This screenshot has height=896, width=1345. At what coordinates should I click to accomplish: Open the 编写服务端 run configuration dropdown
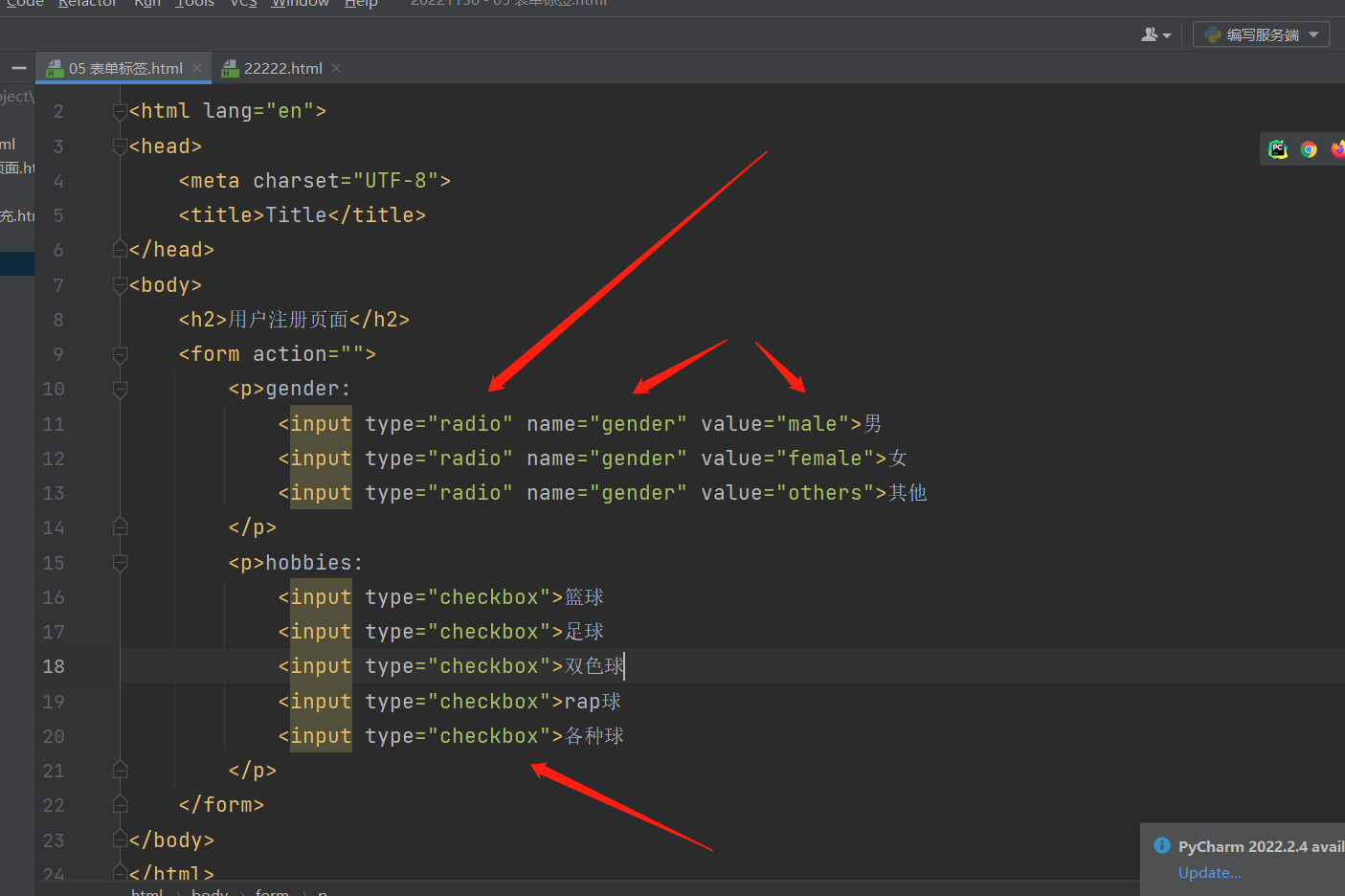(x=1262, y=34)
